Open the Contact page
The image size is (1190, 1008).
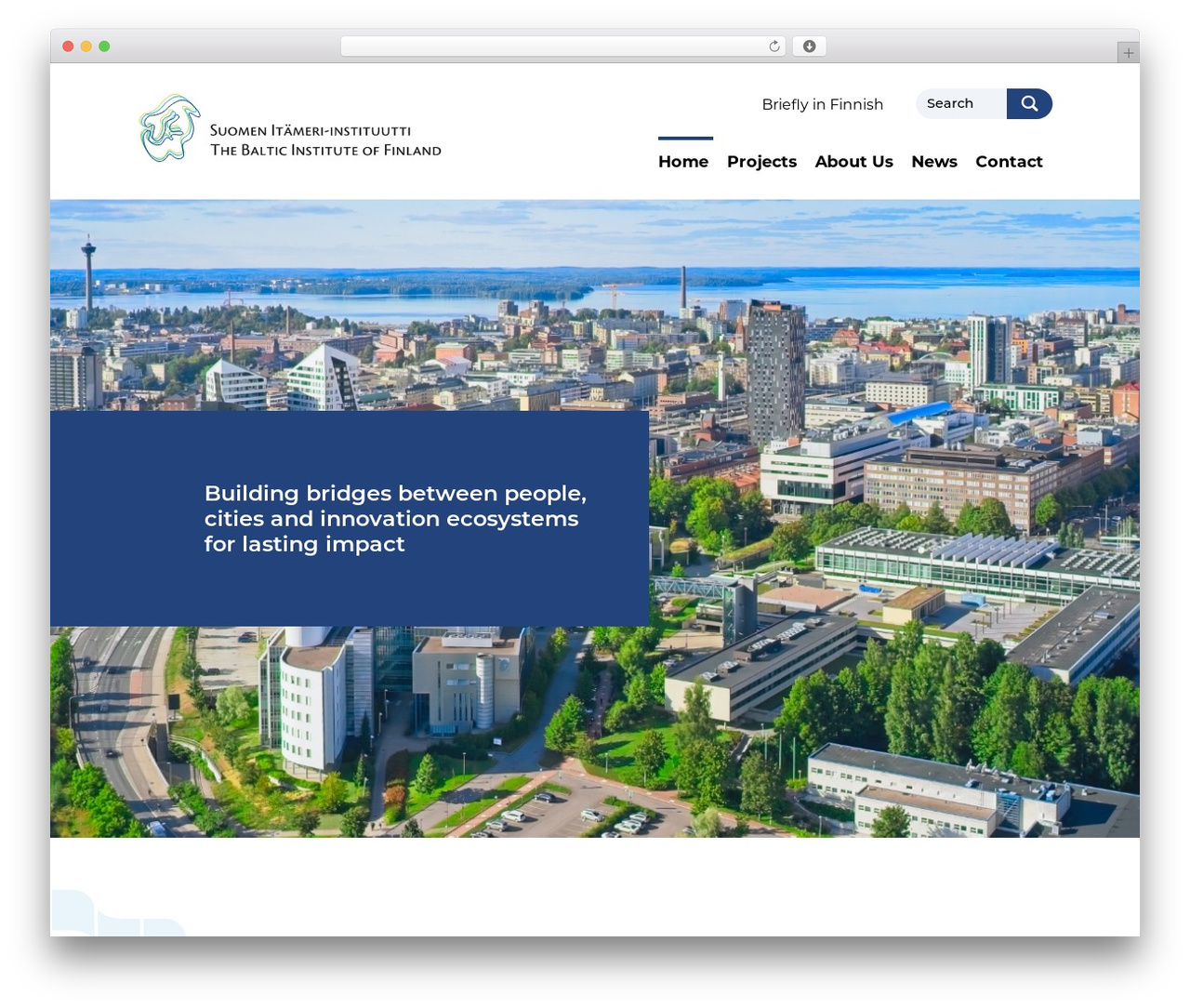pos(1009,162)
